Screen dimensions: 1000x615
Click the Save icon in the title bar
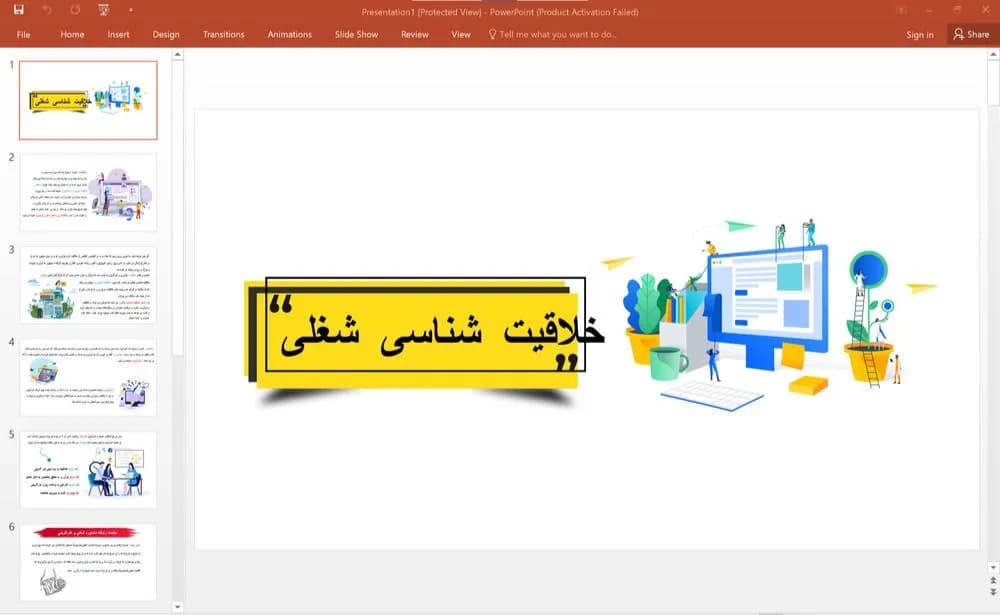pos(18,10)
